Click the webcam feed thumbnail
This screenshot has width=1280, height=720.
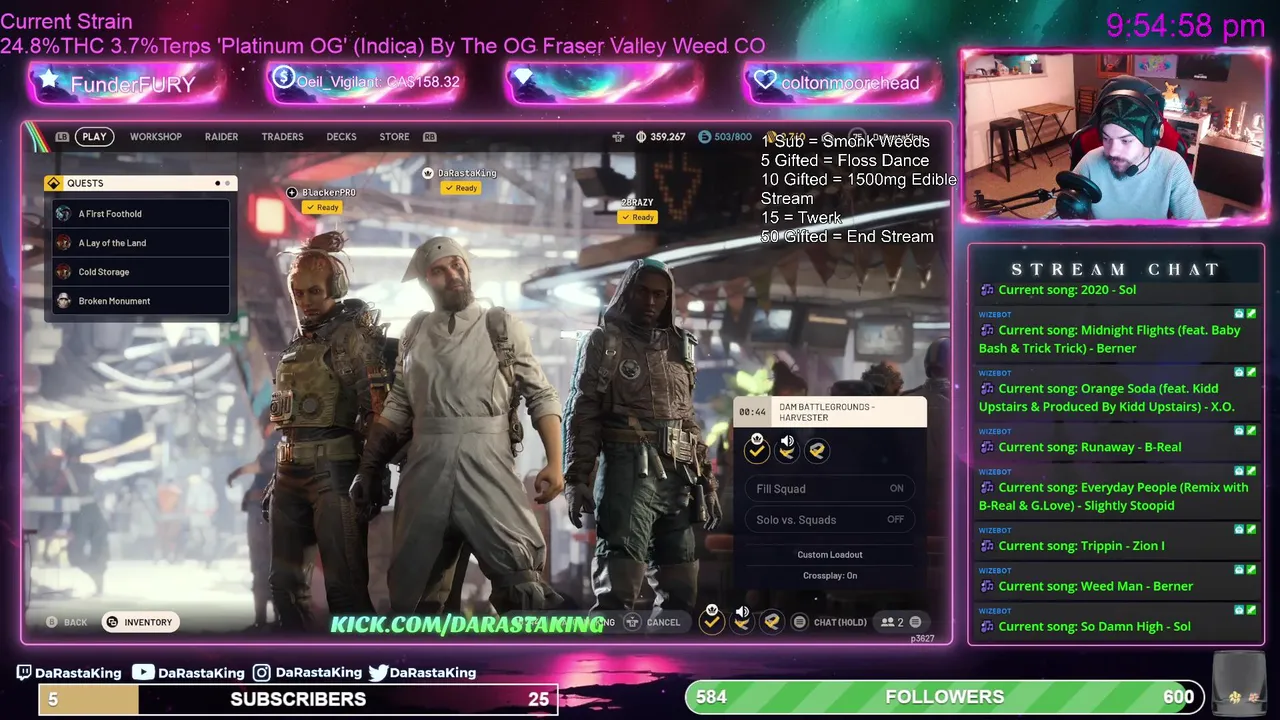[x=1115, y=137]
